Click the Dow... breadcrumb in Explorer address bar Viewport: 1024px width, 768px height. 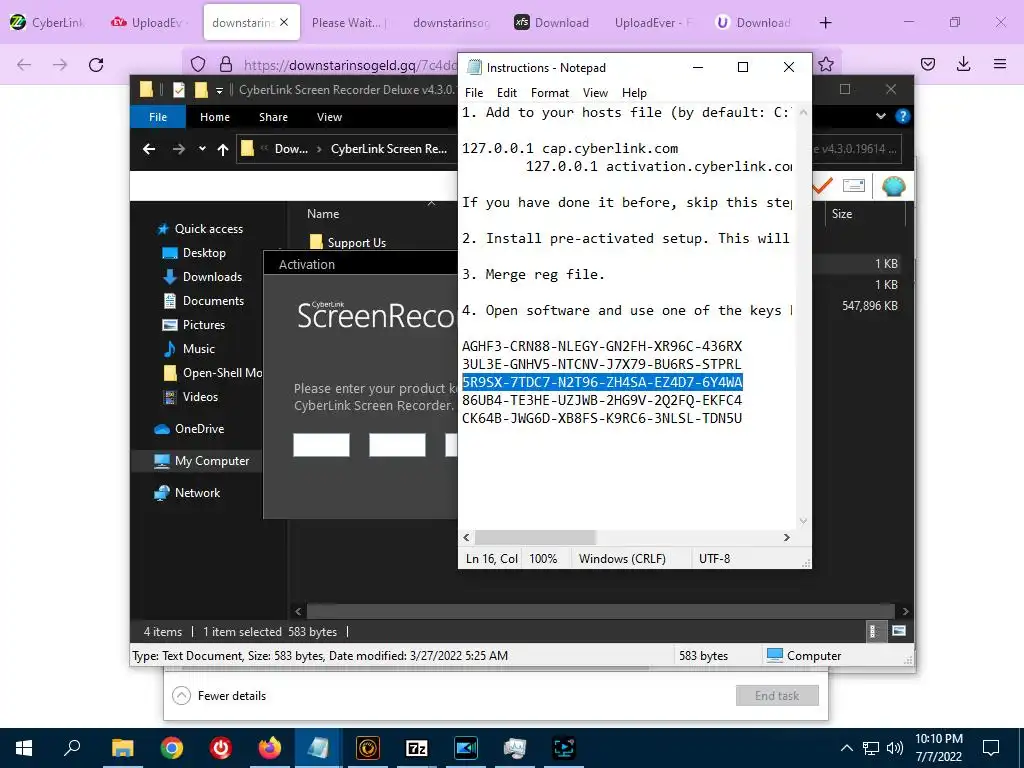coord(291,149)
